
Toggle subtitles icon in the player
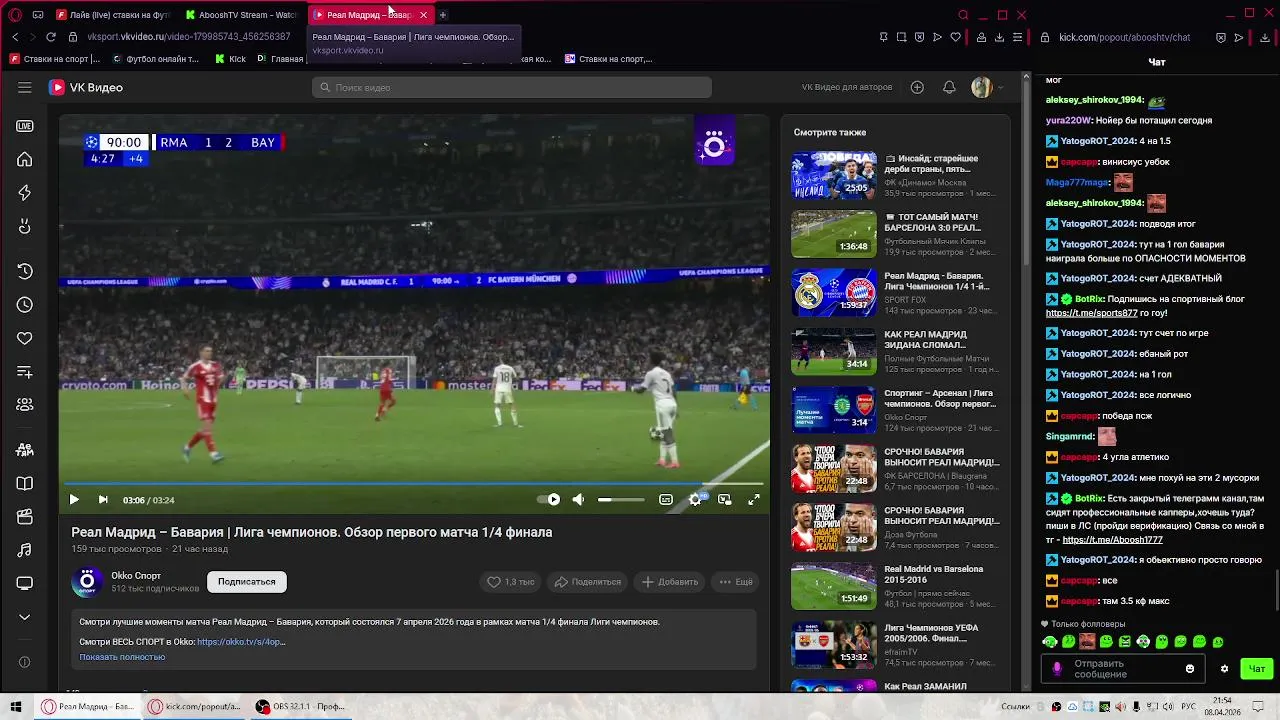point(666,499)
